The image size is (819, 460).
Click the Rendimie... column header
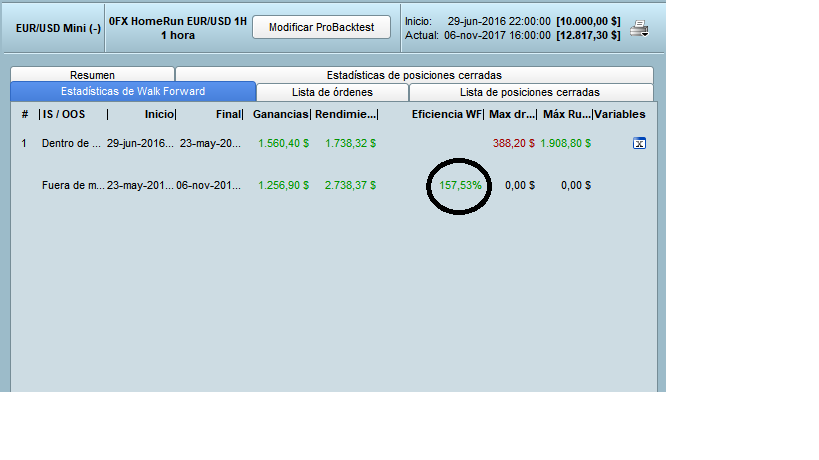[x=345, y=114]
